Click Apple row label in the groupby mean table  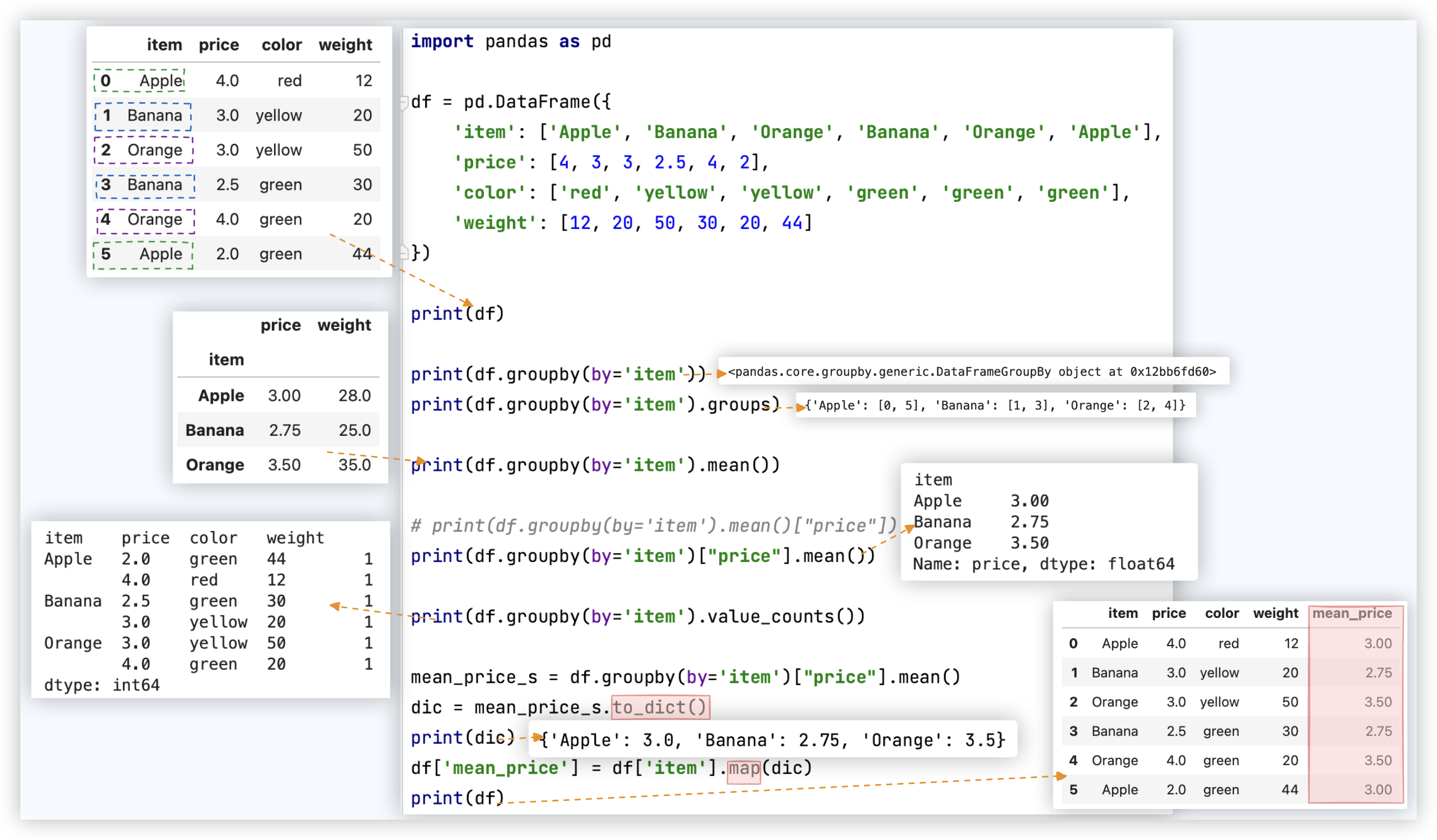[x=221, y=396]
